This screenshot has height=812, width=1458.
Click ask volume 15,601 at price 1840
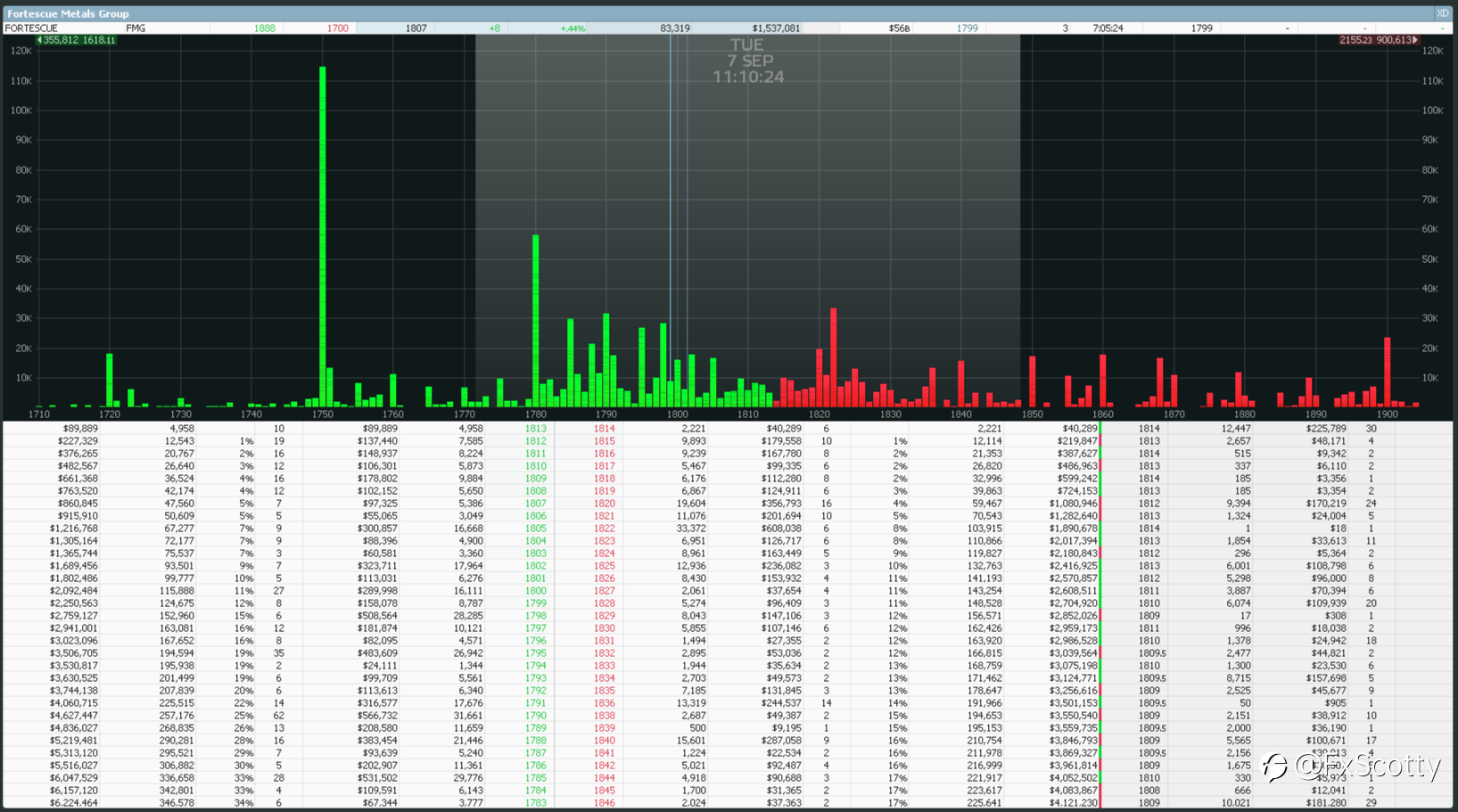[691, 741]
